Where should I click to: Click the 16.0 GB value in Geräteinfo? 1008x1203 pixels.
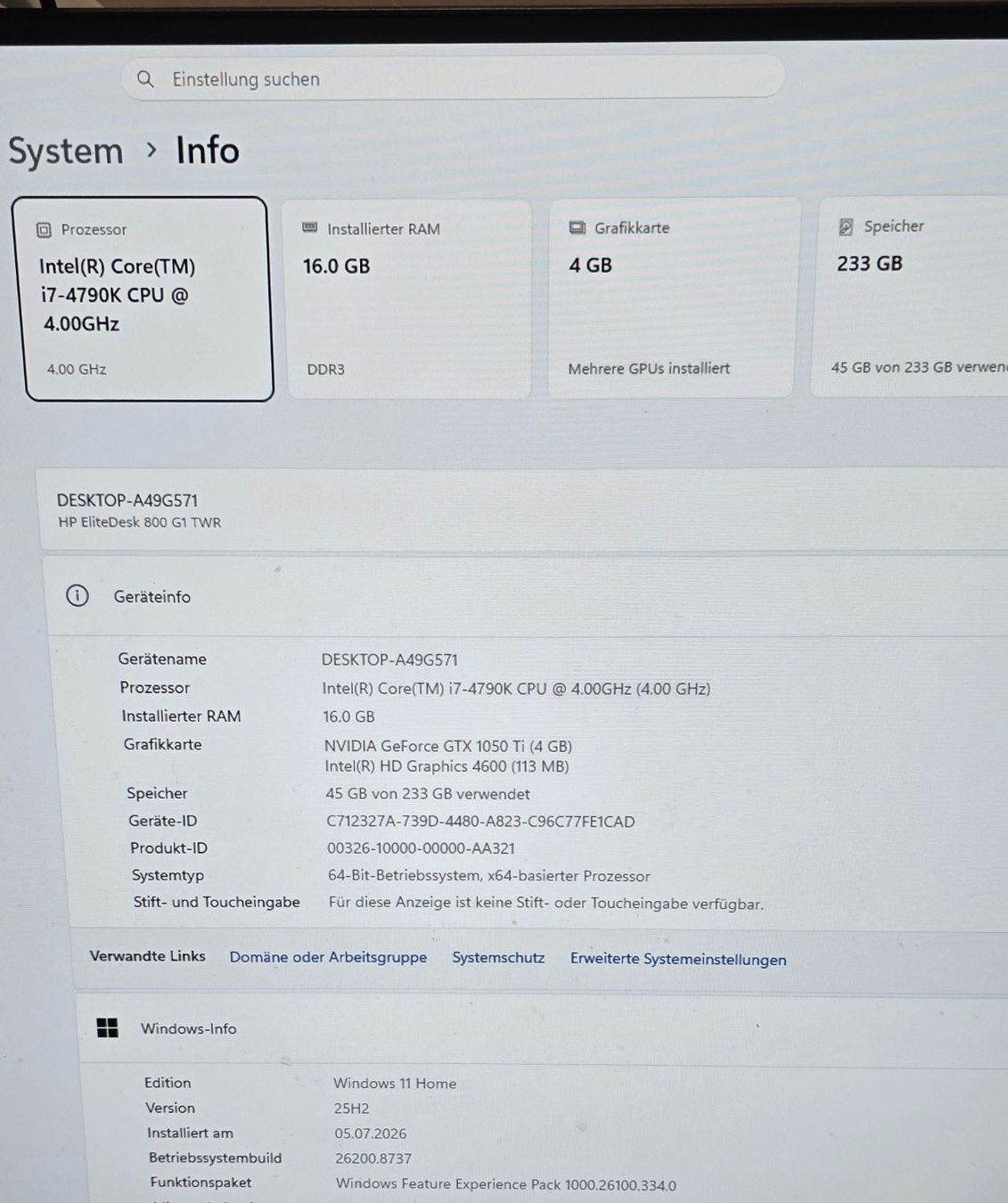348,716
